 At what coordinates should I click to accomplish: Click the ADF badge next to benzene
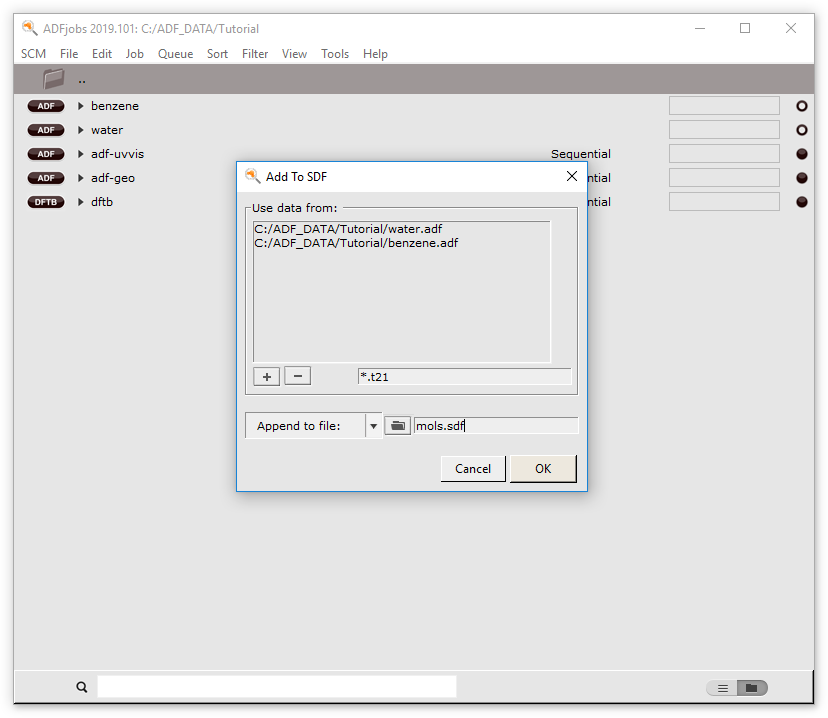click(45, 106)
